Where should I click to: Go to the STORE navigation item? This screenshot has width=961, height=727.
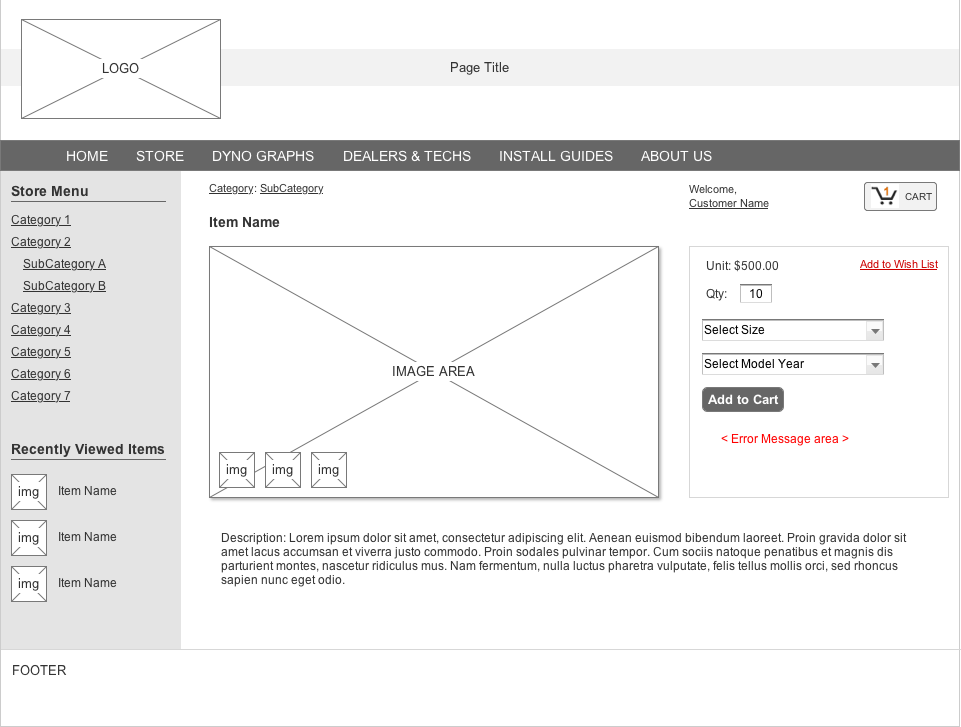[x=160, y=156]
